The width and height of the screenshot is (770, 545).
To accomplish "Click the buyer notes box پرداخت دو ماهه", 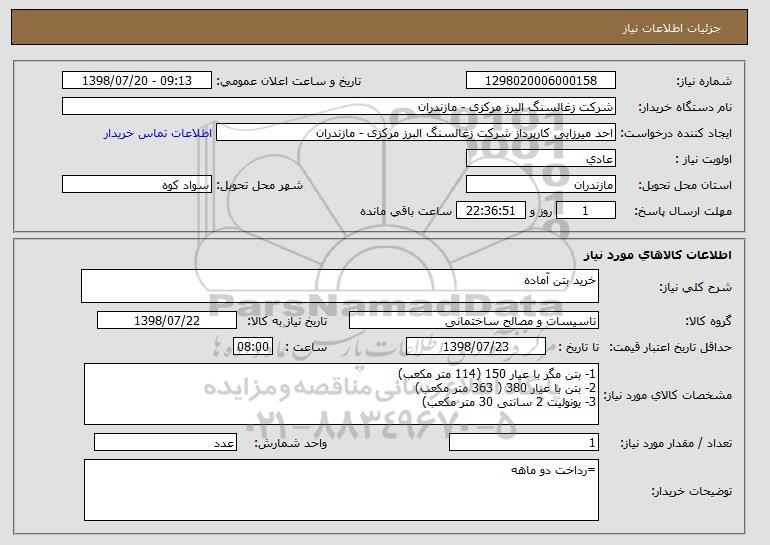I will [341, 490].
